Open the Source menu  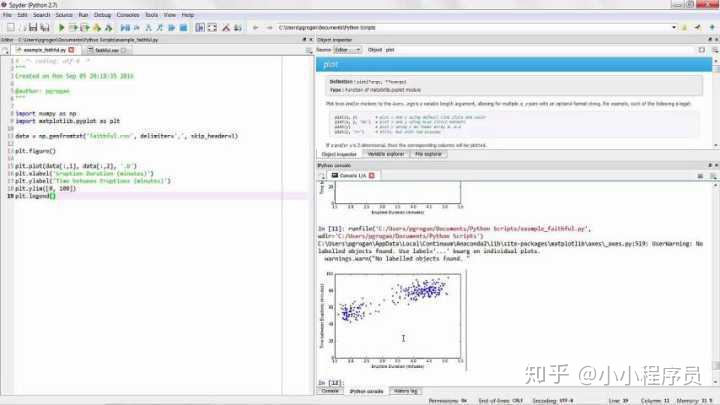coord(64,15)
